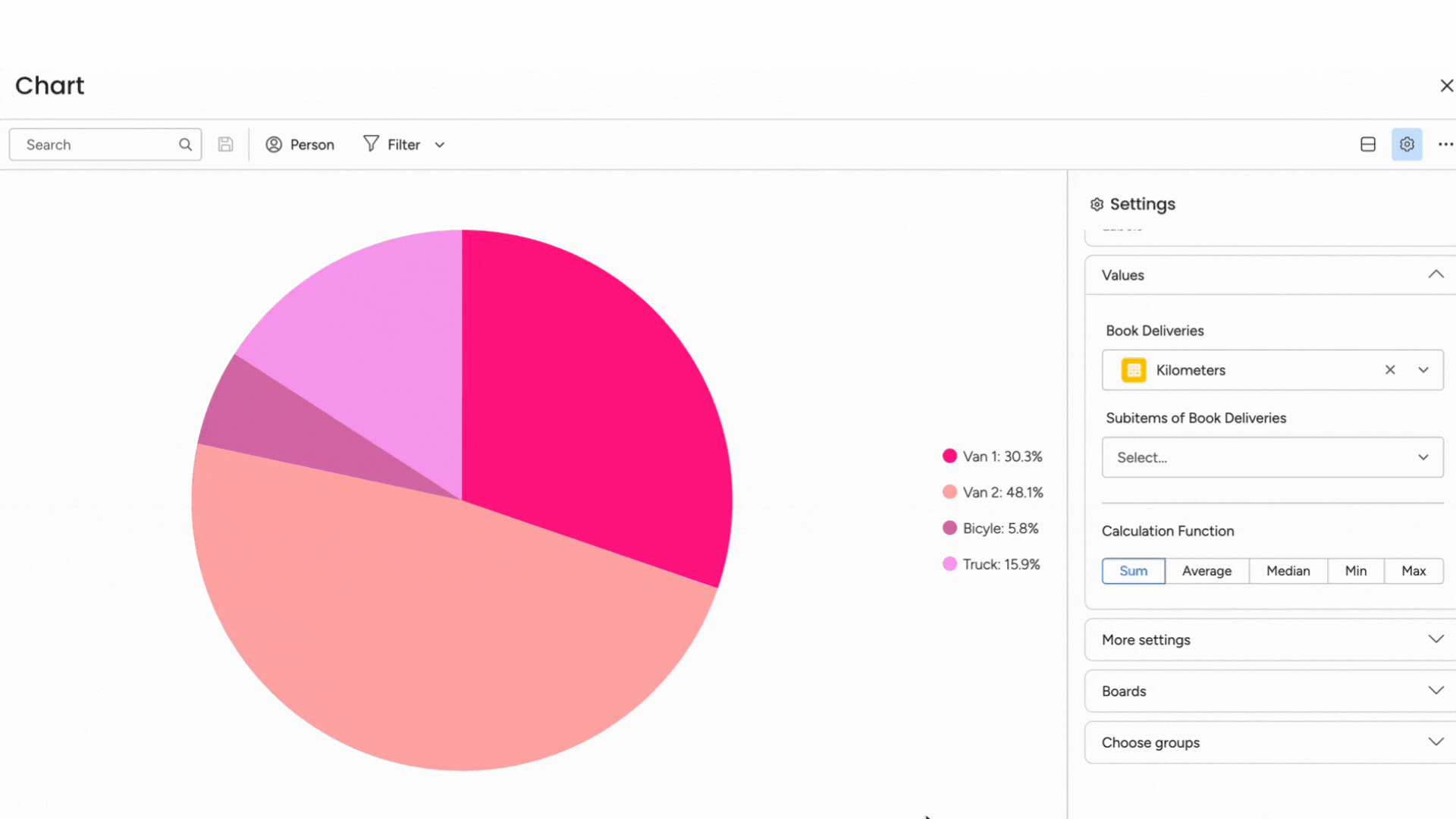Click the split view layout icon
This screenshot has height=819, width=1456.
(1368, 144)
